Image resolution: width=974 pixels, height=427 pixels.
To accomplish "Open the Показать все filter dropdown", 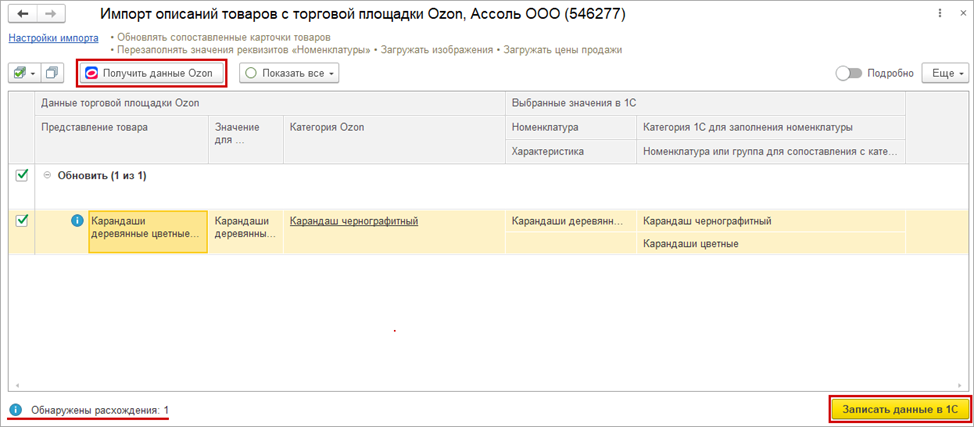I will [289, 73].
